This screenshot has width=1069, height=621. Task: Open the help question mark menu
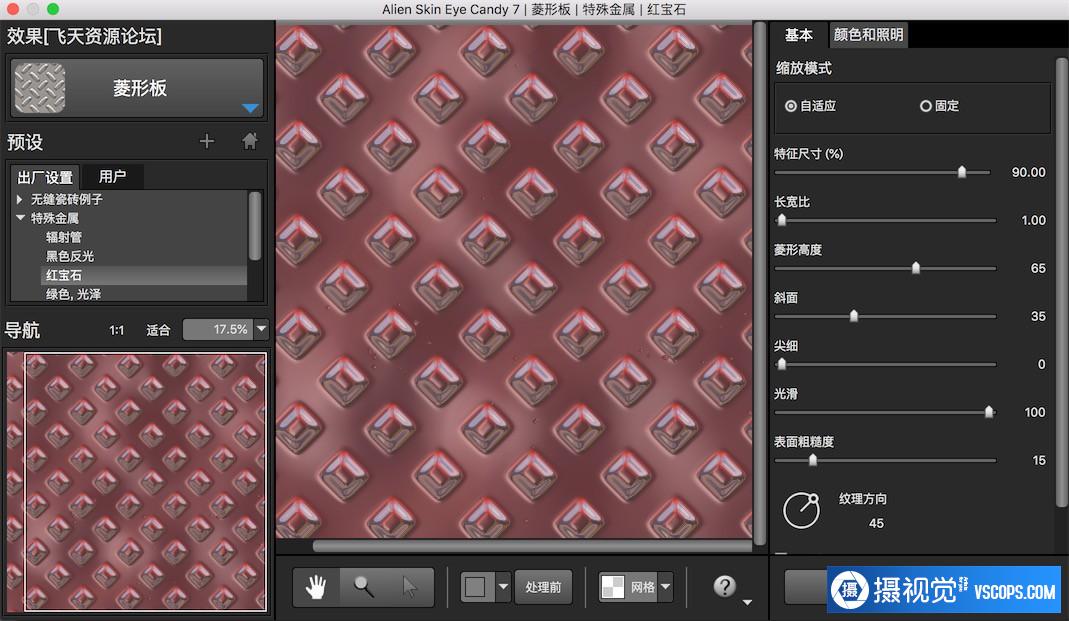[x=724, y=586]
